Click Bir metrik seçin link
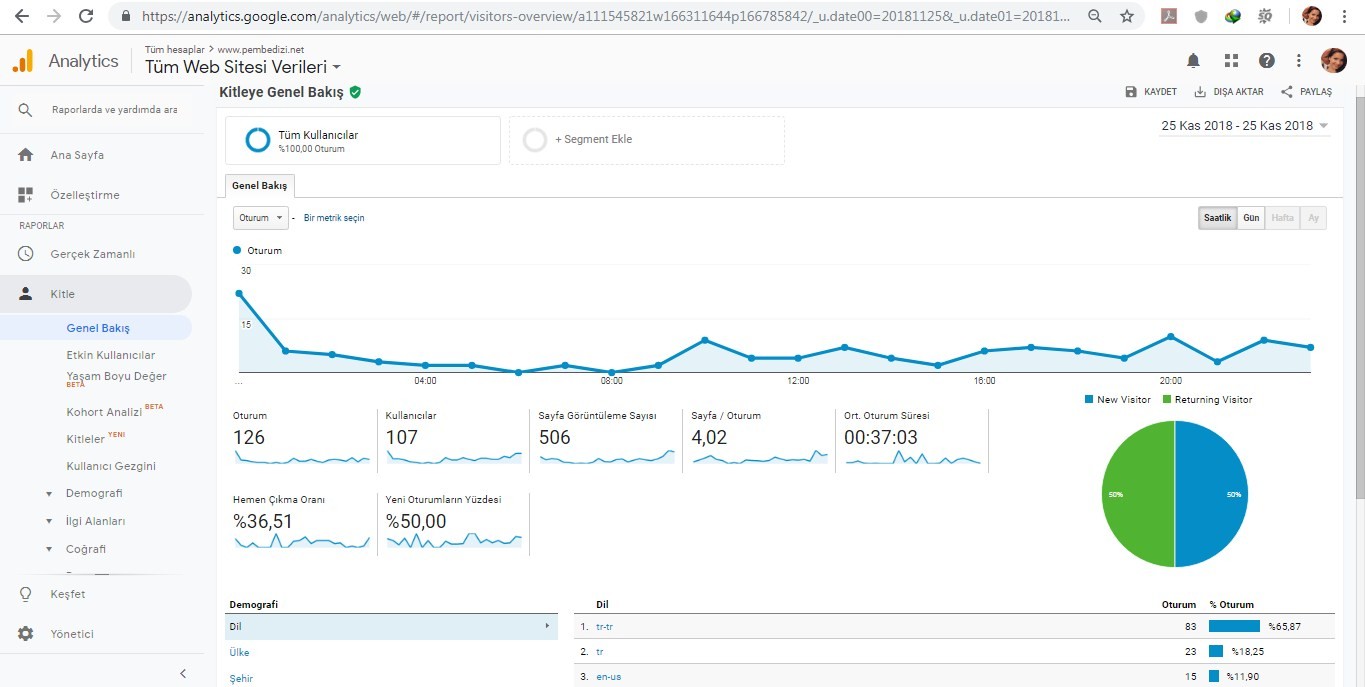This screenshot has width=1365, height=687. pos(334,218)
